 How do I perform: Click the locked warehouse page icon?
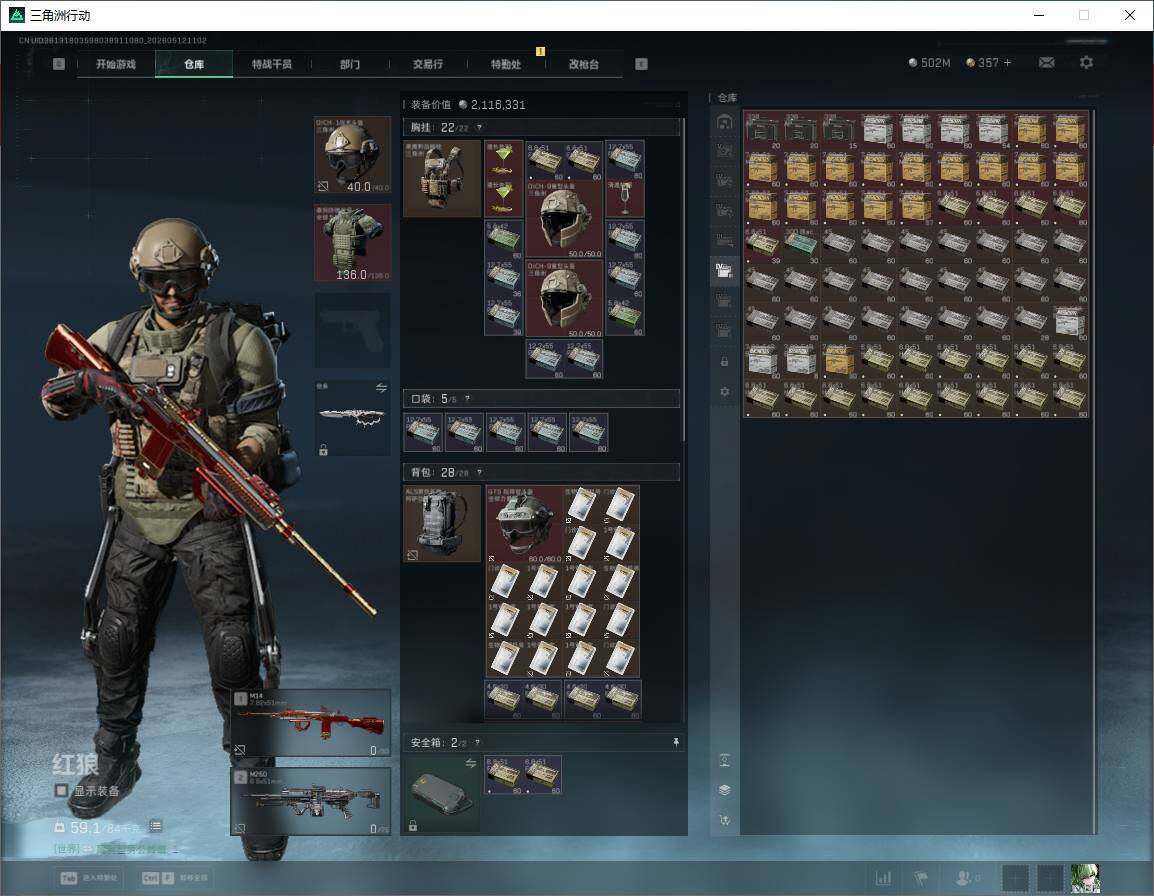(x=724, y=361)
